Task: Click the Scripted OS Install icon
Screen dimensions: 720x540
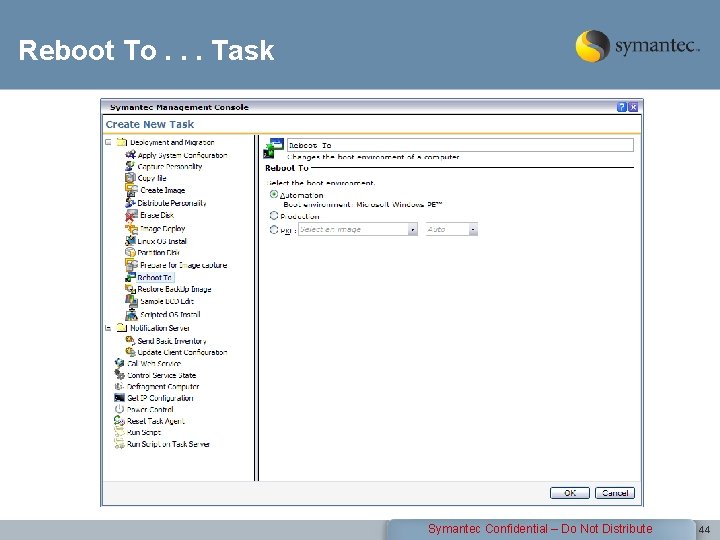Action: pyautogui.click(x=131, y=314)
